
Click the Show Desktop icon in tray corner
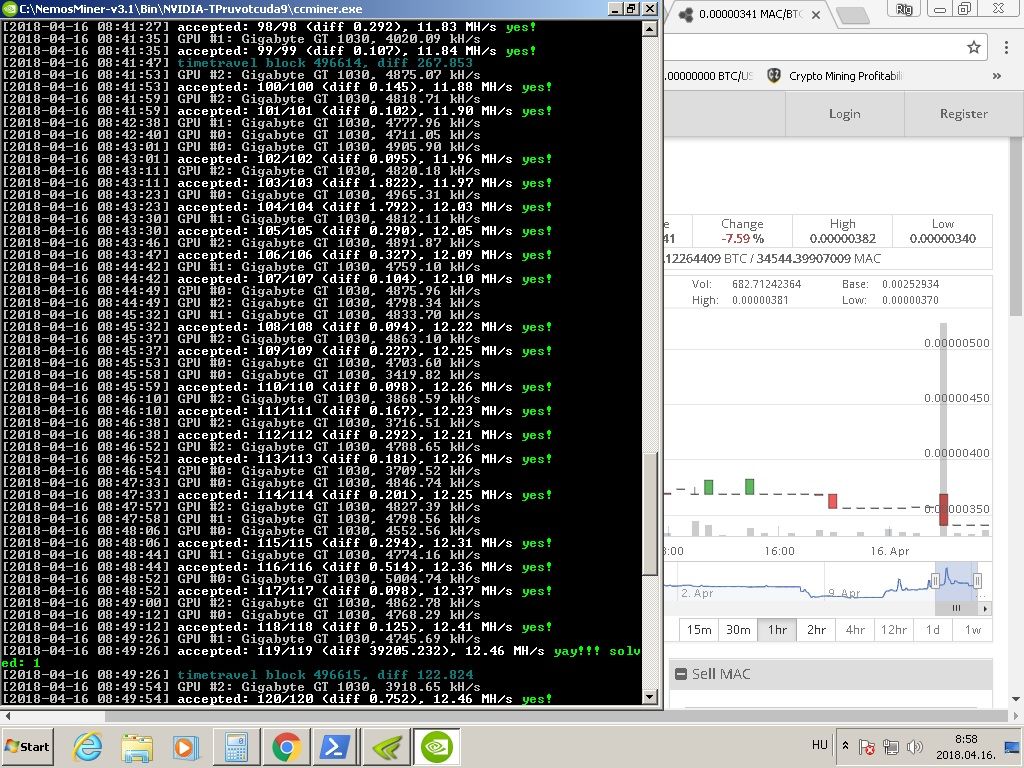coord(1014,746)
